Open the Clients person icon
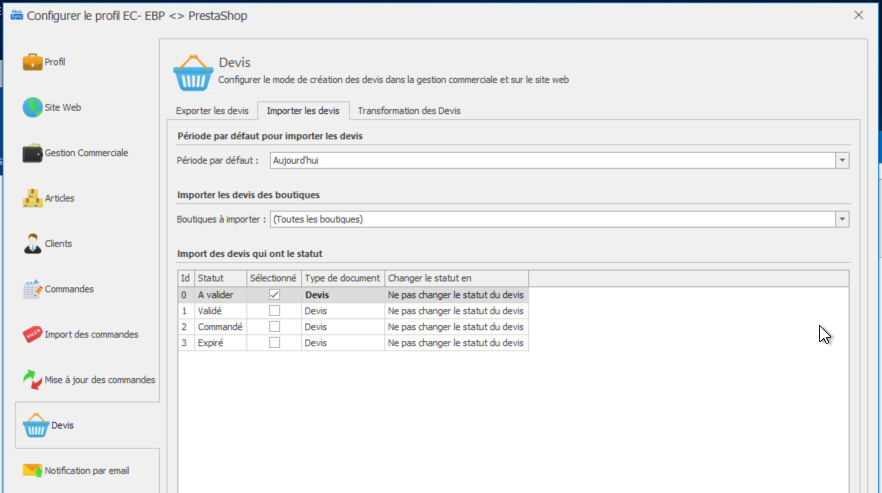This screenshot has width=882, height=493. click(32, 244)
